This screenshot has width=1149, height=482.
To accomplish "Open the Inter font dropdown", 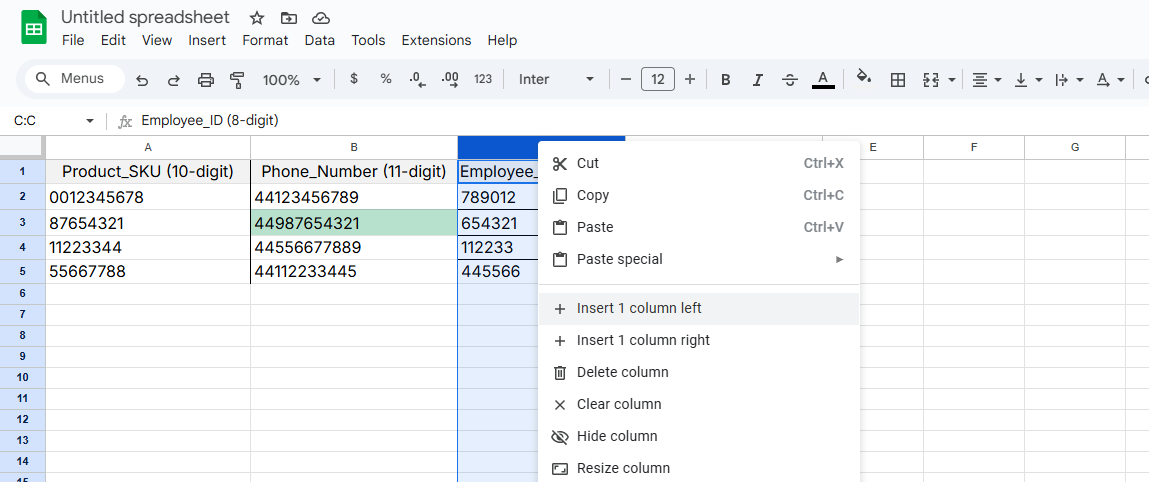I will [x=556, y=80].
